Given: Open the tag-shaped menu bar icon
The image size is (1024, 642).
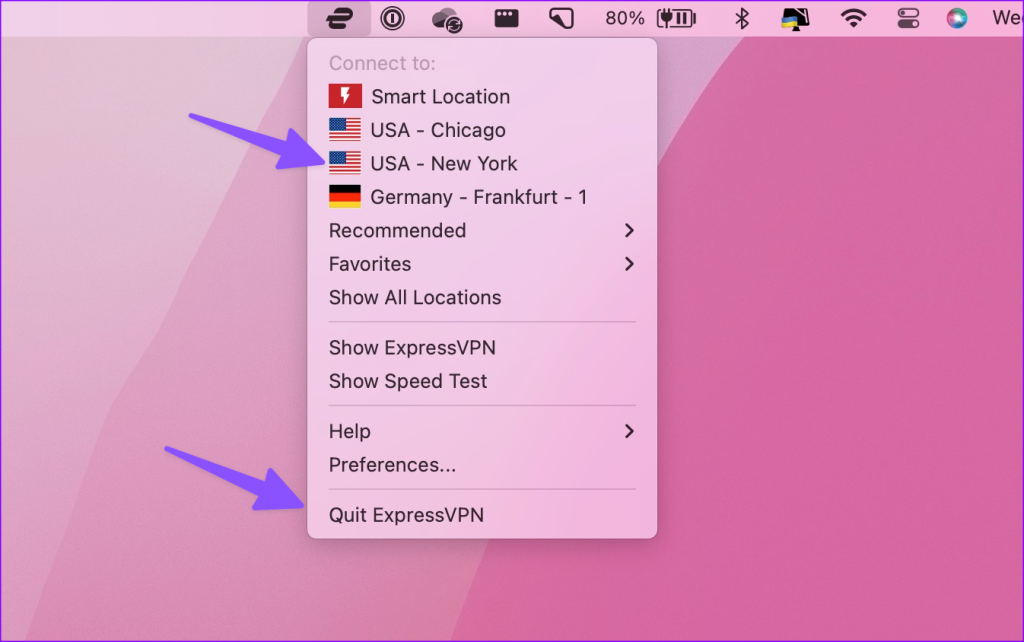Looking at the screenshot, I should (562, 18).
